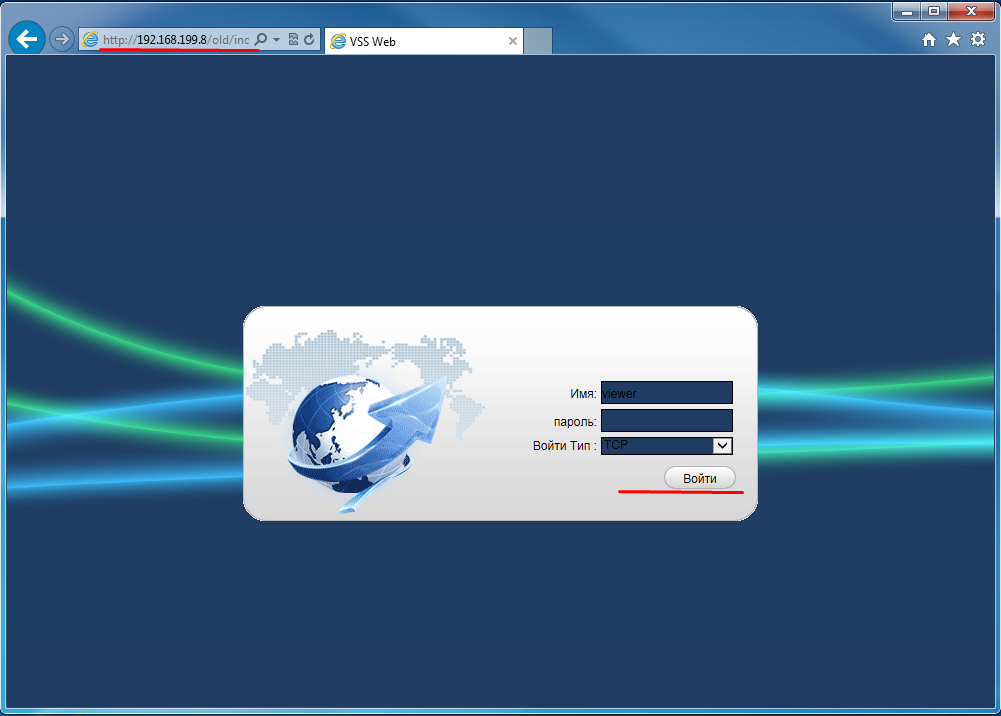Open Favorites using the star icon
Screen dimensions: 1001x716
click(x=953, y=39)
